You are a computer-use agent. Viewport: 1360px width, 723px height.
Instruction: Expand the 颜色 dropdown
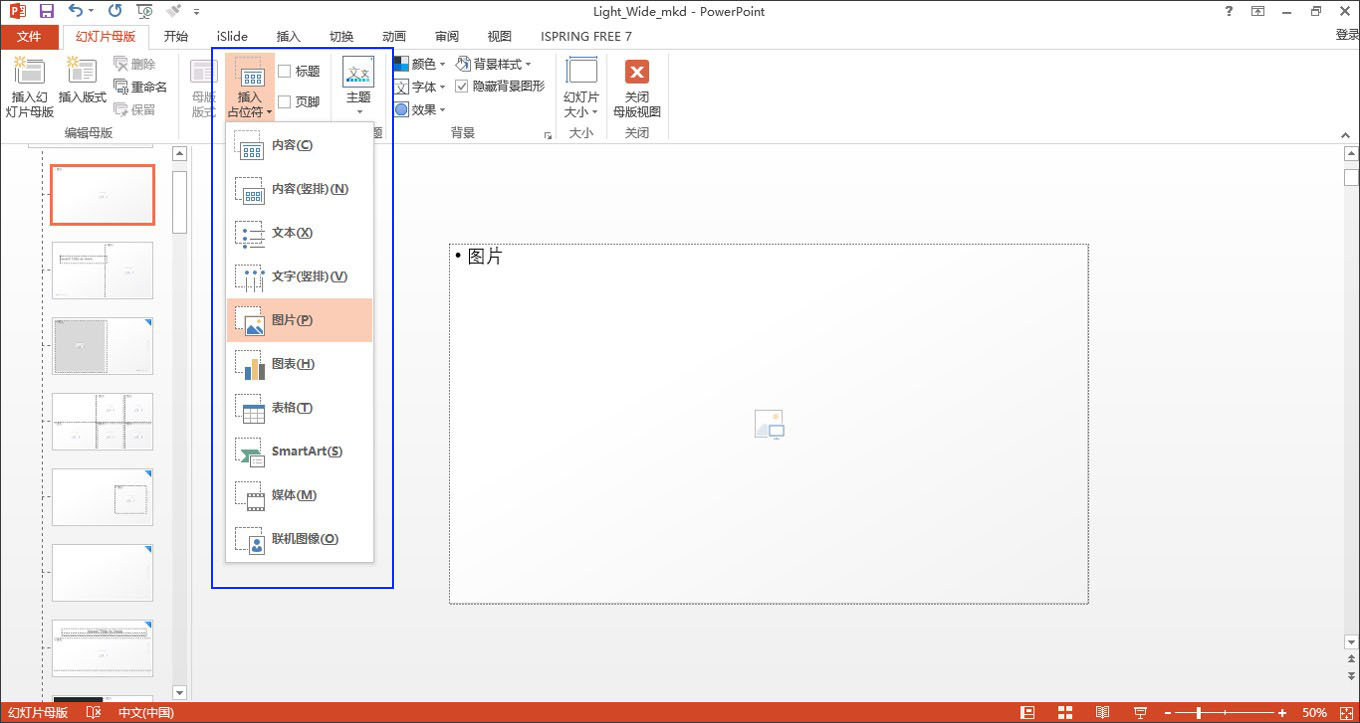[x=420, y=64]
